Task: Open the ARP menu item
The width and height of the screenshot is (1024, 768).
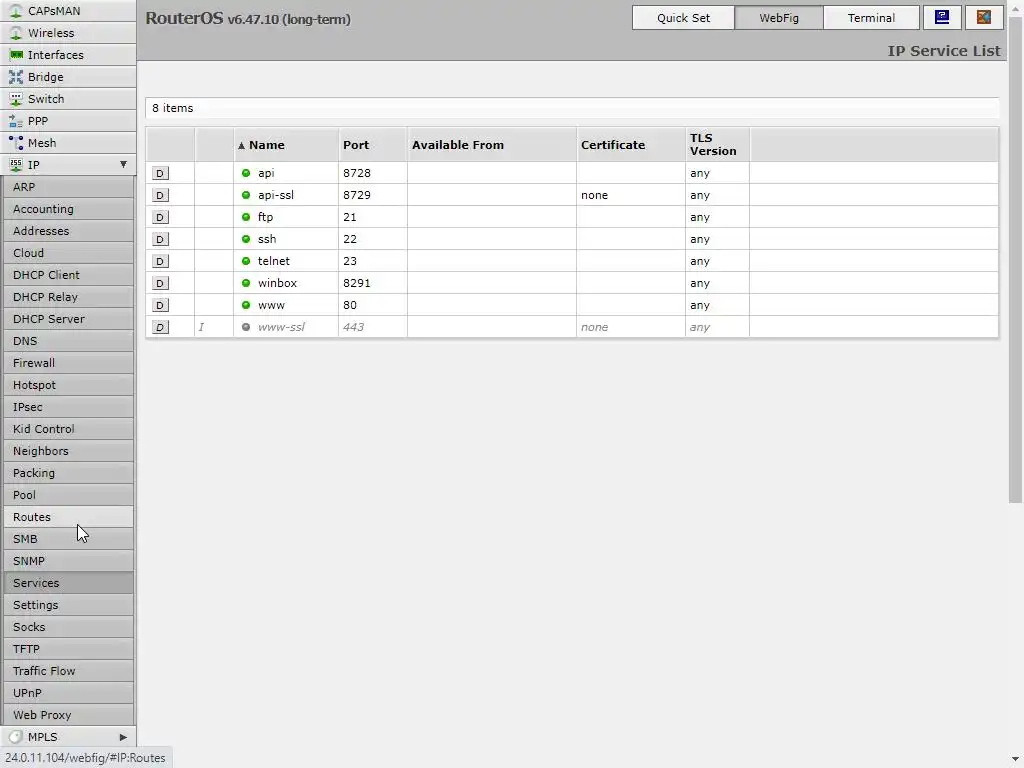Action: 68,187
